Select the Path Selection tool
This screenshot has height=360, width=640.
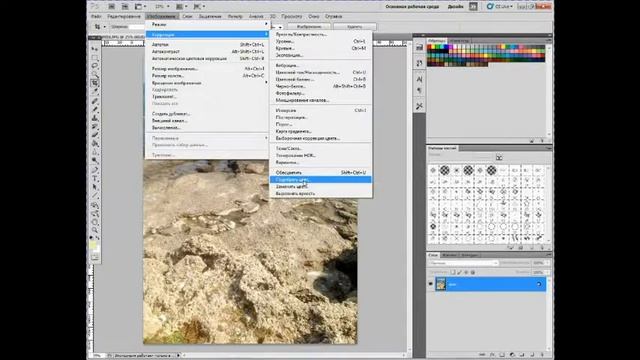[x=95, y=187]
